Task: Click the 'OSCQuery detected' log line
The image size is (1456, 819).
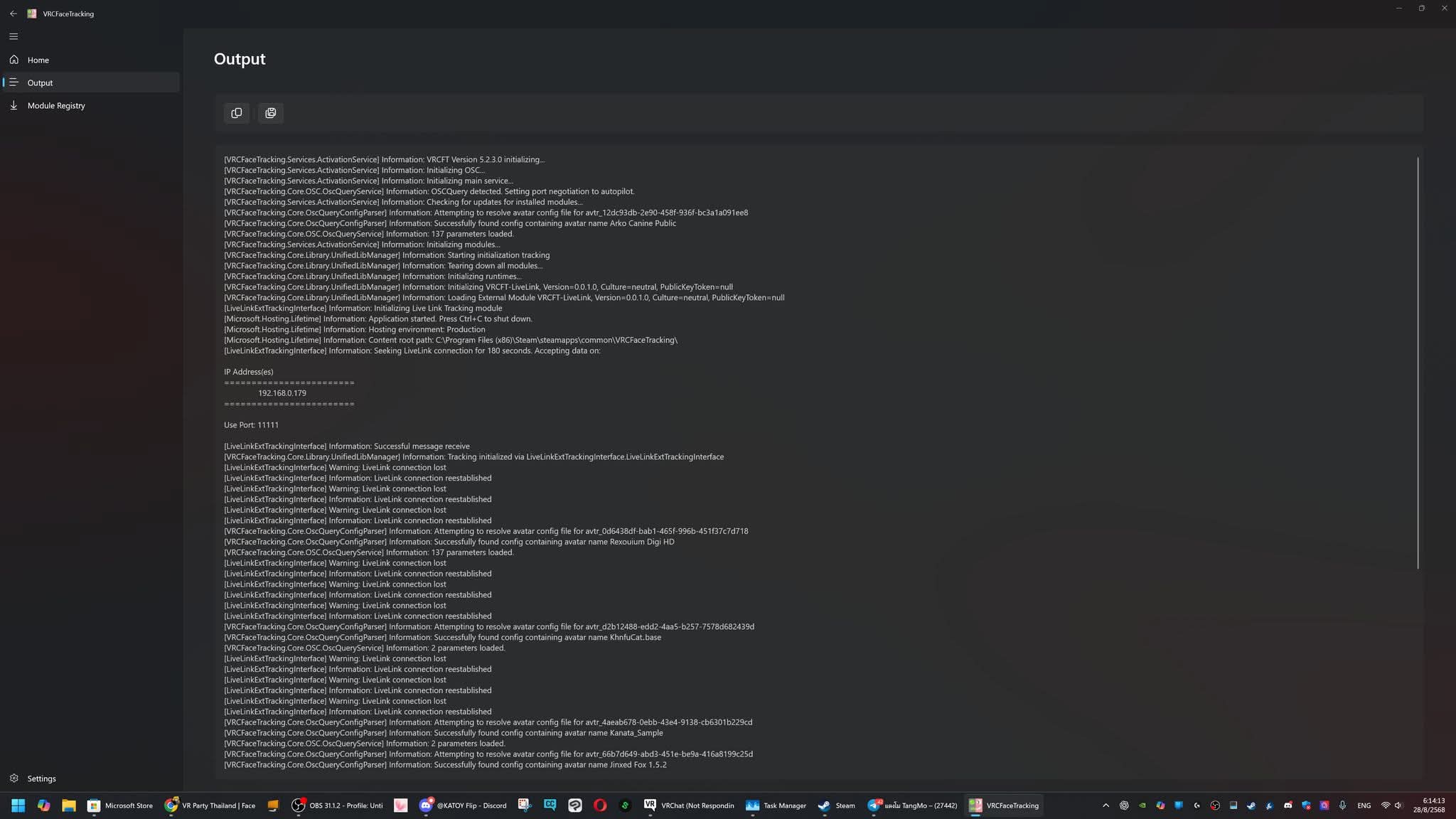Action: tap(429, 191)
